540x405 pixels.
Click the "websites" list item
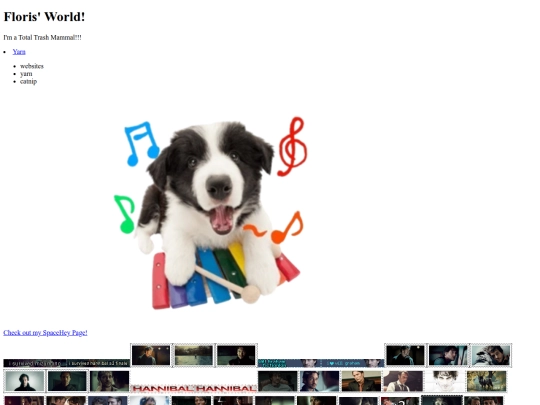coord(32,66)
